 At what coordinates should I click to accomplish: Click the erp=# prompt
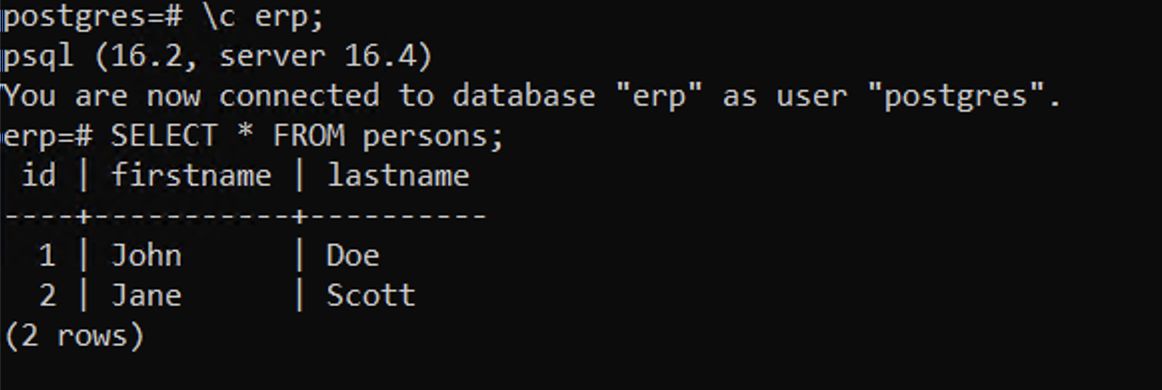47,136
